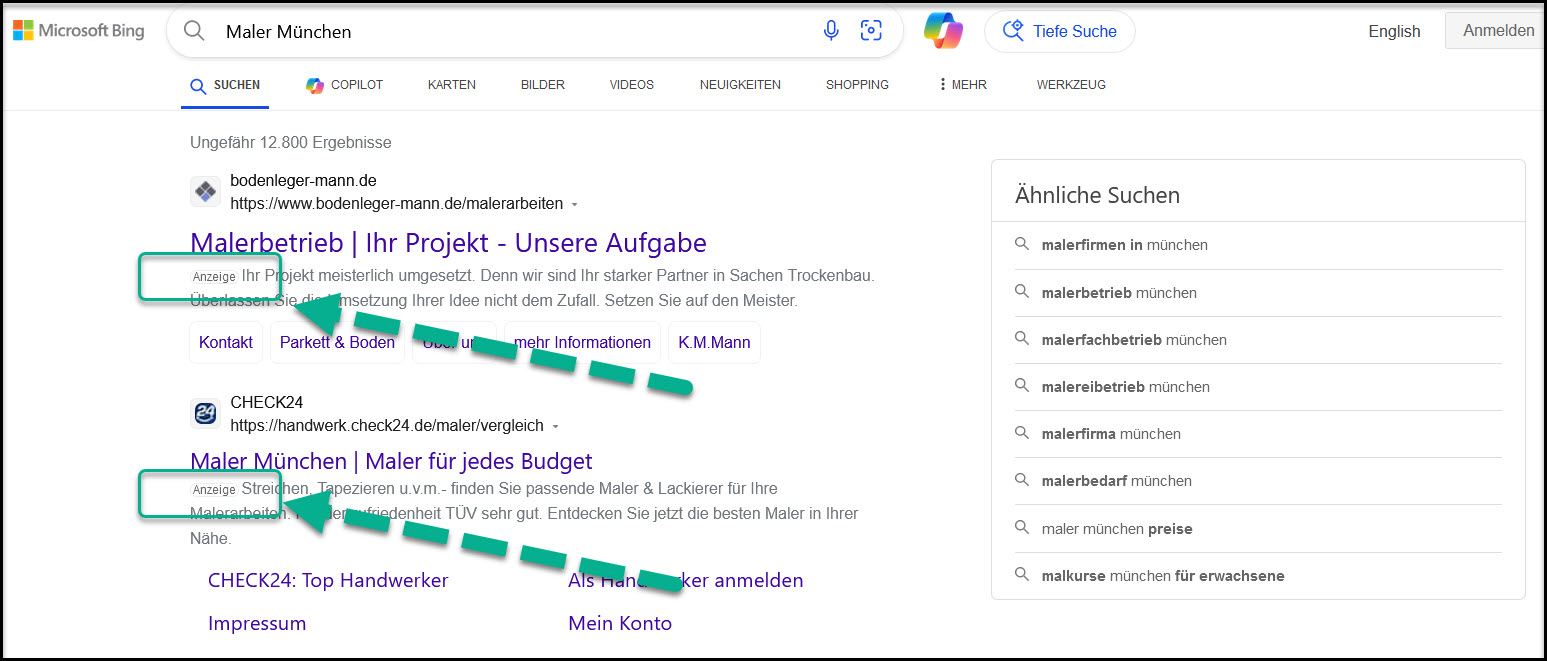Click the handwerk.check24.de URL
Screen dimensions: 1547x661
click(387, 426)
